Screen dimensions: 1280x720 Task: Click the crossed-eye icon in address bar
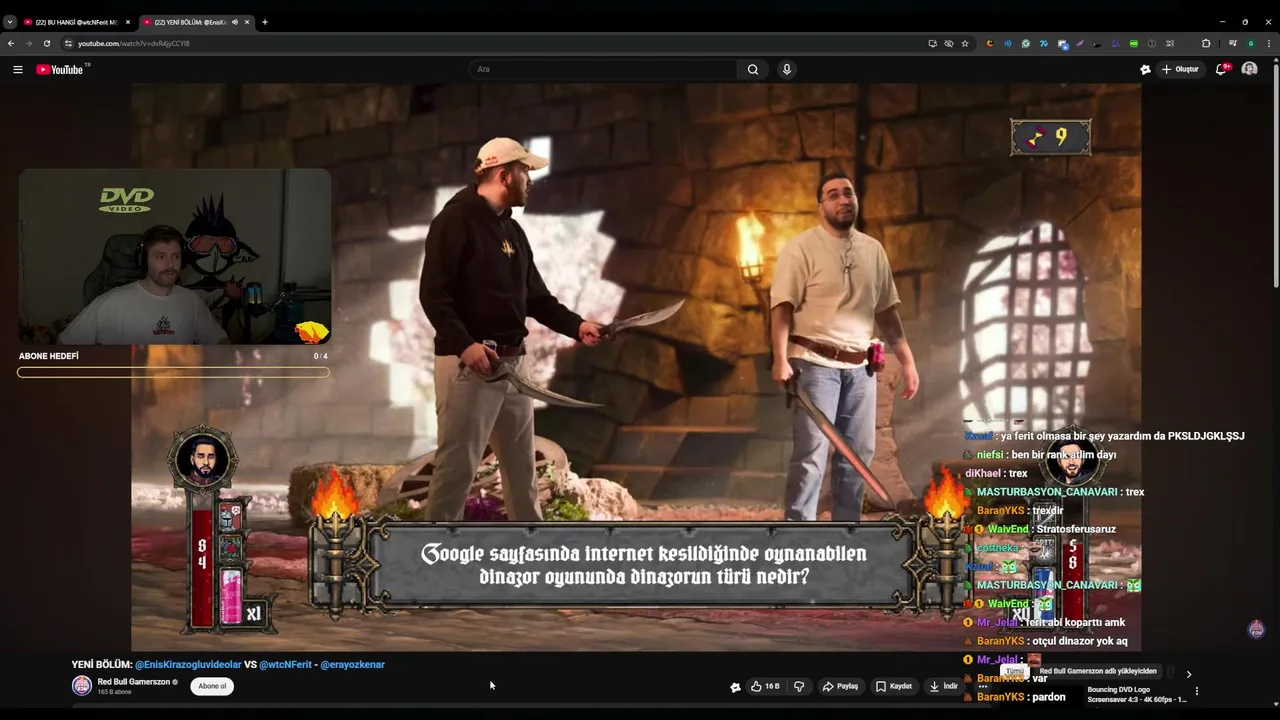click(949, 43)
